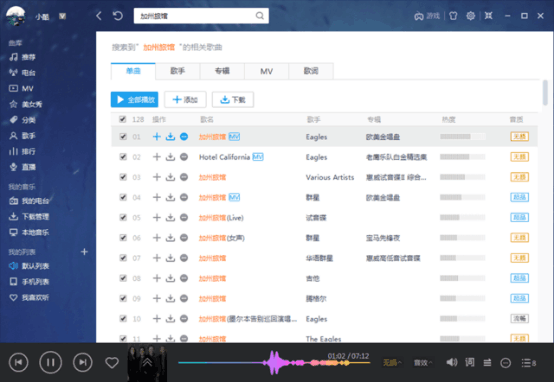This screenshot has width=554, height=383.
Task: Open settings gear icon in title bar
Action: (471, 16)
